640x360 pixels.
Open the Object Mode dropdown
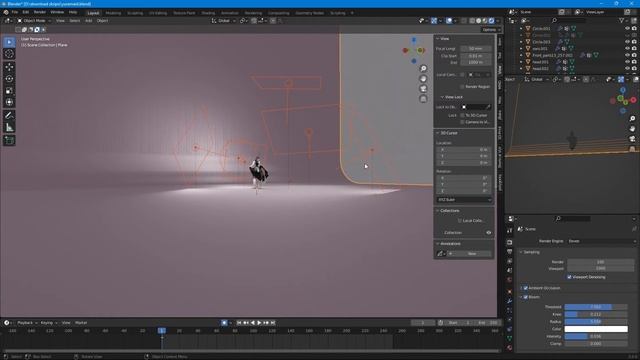coord(34,20)
